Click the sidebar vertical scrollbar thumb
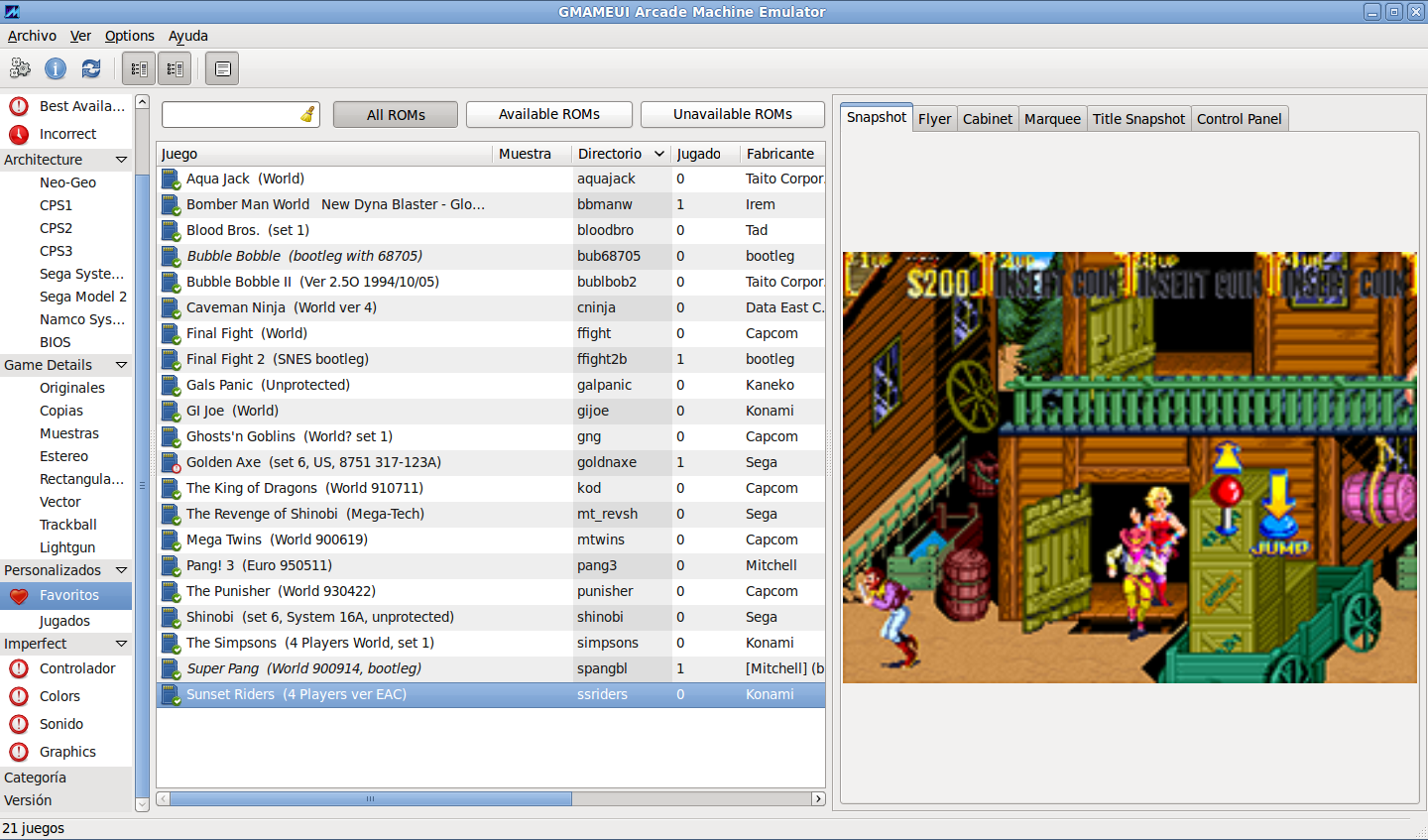1428x840 pixels. pos(142,486)
